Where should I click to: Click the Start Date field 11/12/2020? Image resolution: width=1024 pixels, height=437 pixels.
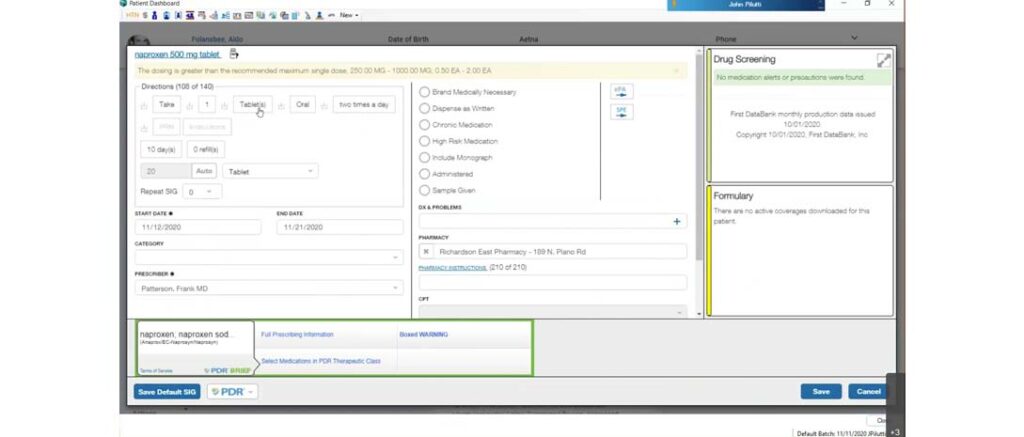tap(198, 227)
